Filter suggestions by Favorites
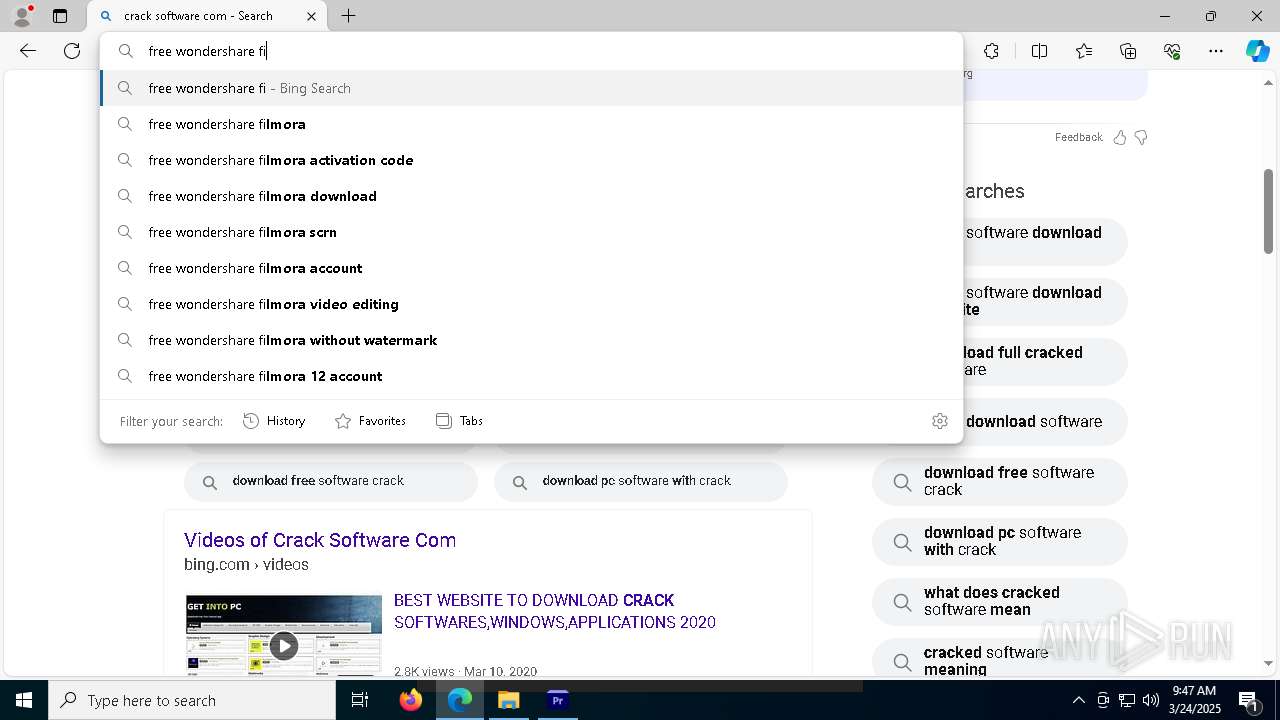 pos(370,421)
